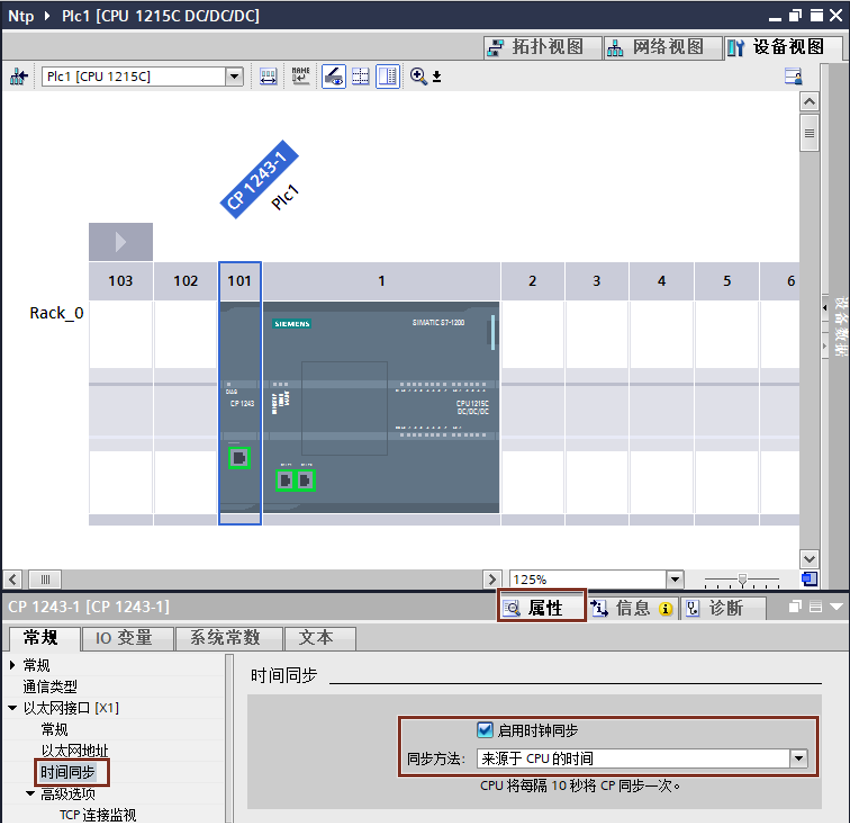Float the inspector window icon

[795, 606]
